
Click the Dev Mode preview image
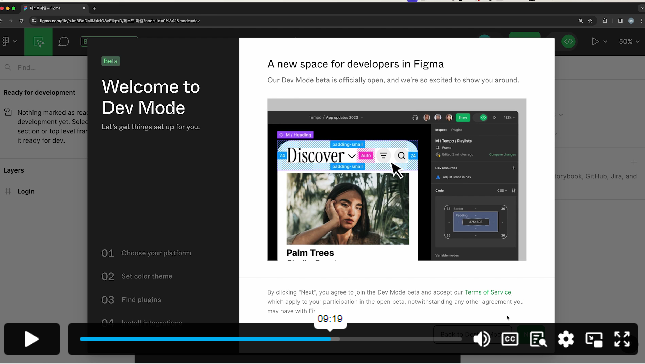(x=397, y=179)
